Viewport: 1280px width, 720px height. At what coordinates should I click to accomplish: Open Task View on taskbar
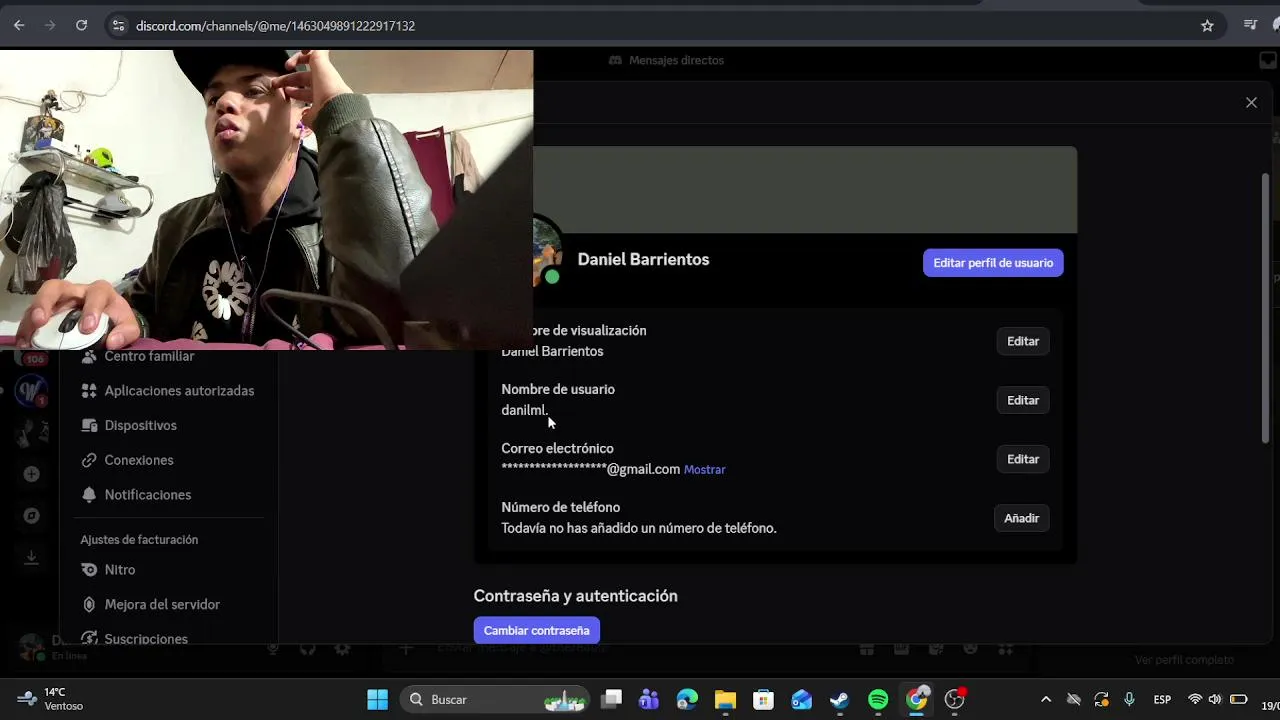(x=612, y=699)
